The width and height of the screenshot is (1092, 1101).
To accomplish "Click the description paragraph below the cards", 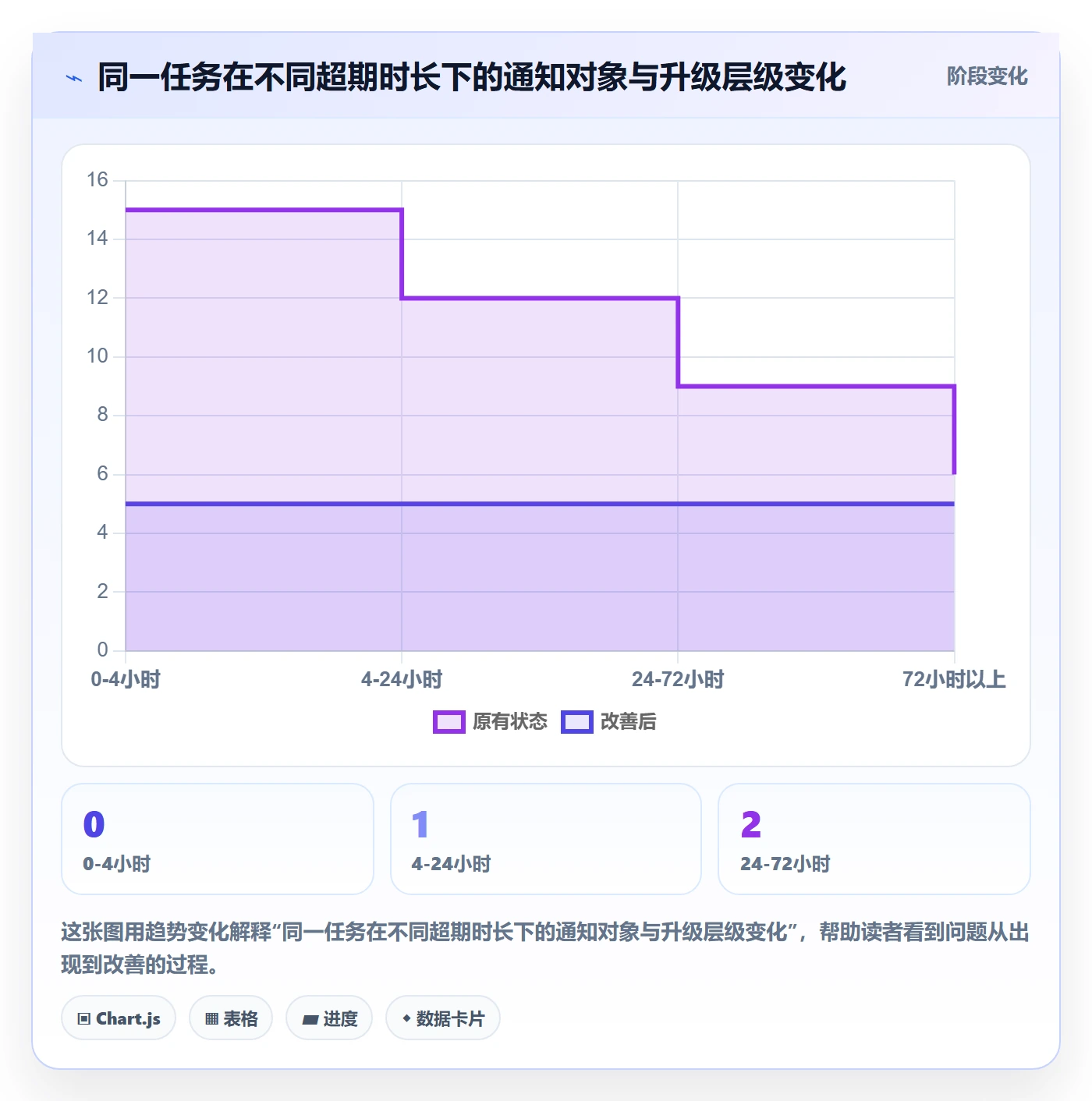I will (545, 948).
